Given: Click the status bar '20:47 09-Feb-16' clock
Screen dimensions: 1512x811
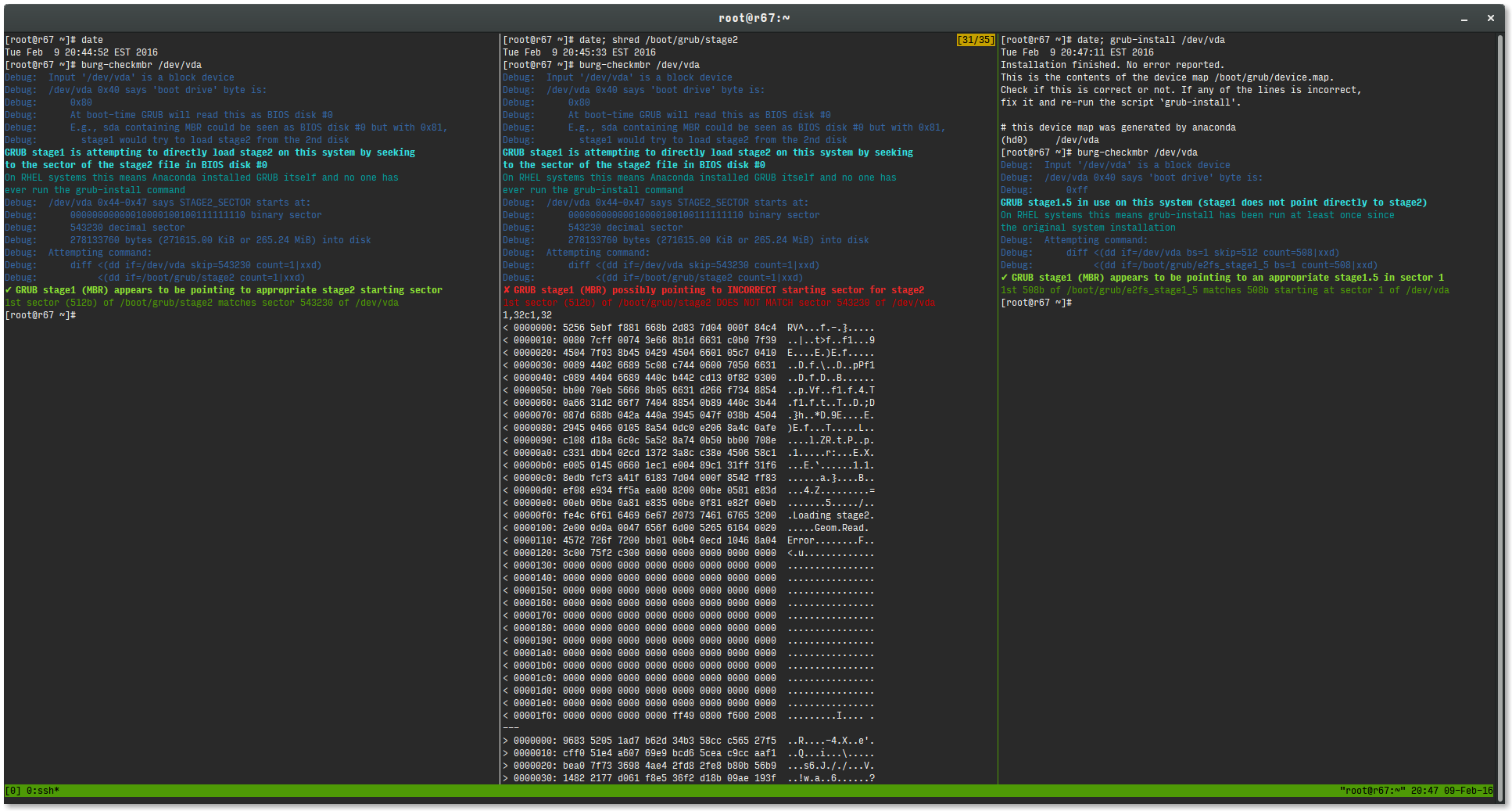Looking at the screenshot, I should coord(1452,791).
